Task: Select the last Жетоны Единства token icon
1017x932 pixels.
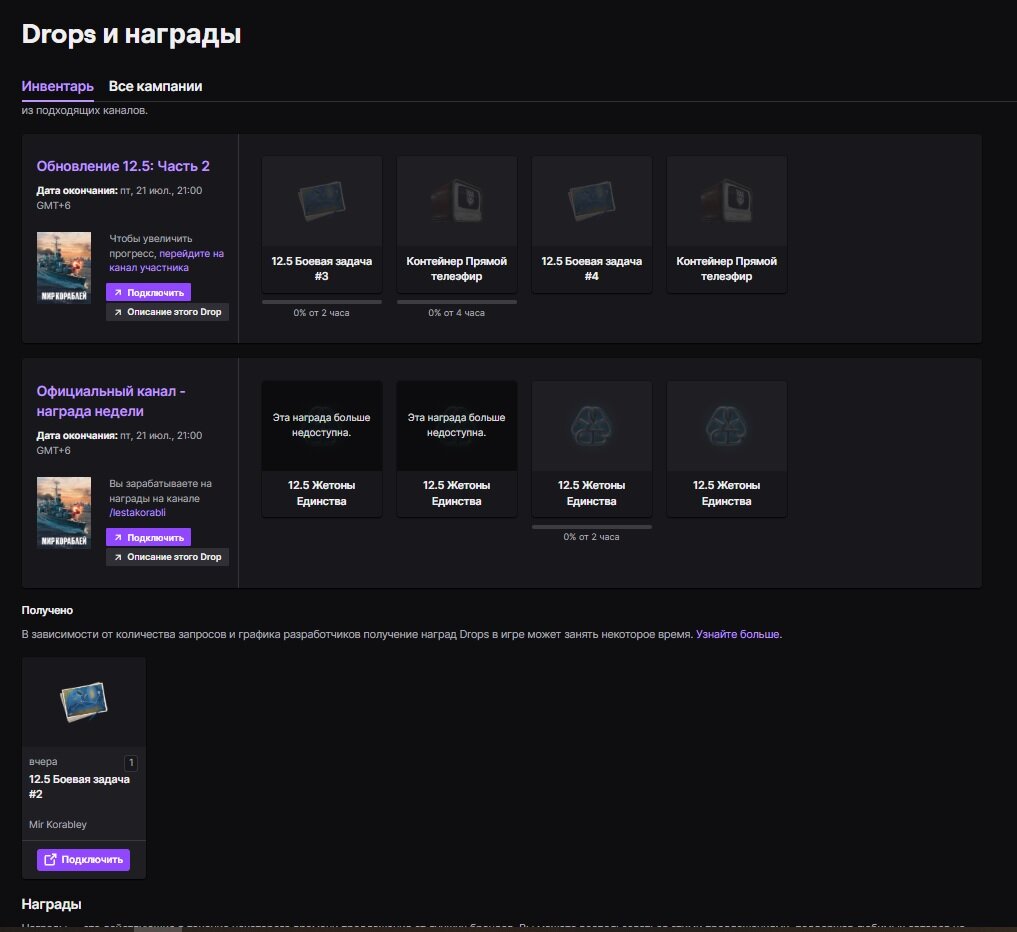Action: pos(726,425)
